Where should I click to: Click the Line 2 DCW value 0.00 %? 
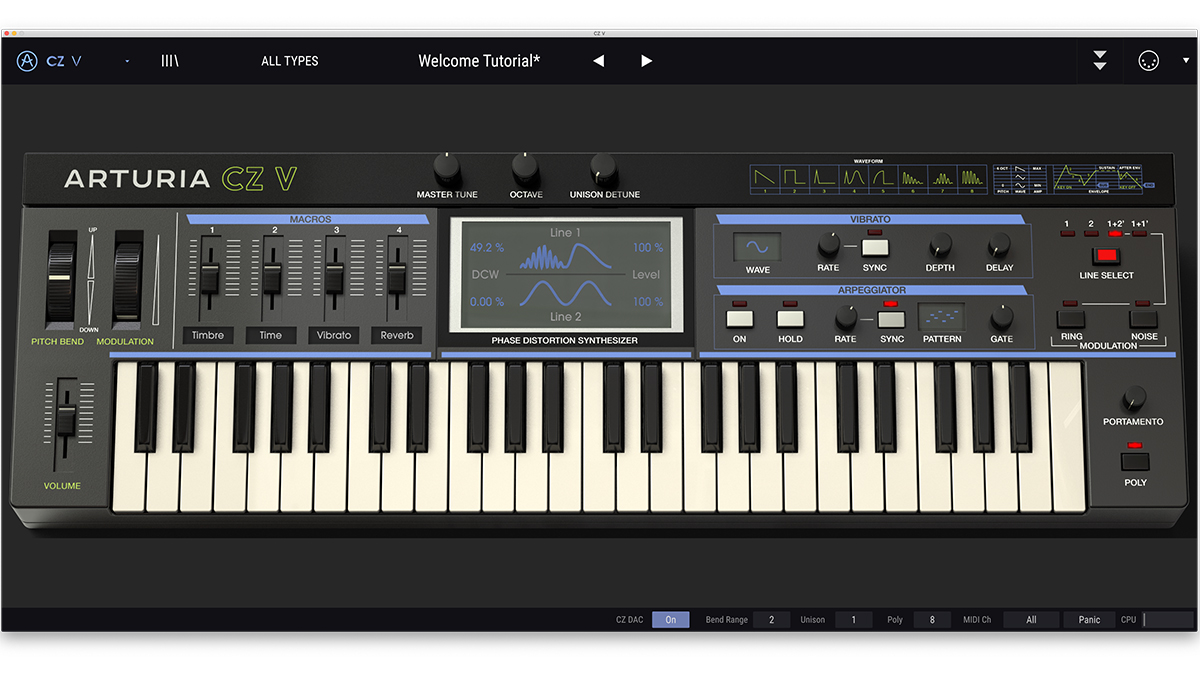pos(487,301)
